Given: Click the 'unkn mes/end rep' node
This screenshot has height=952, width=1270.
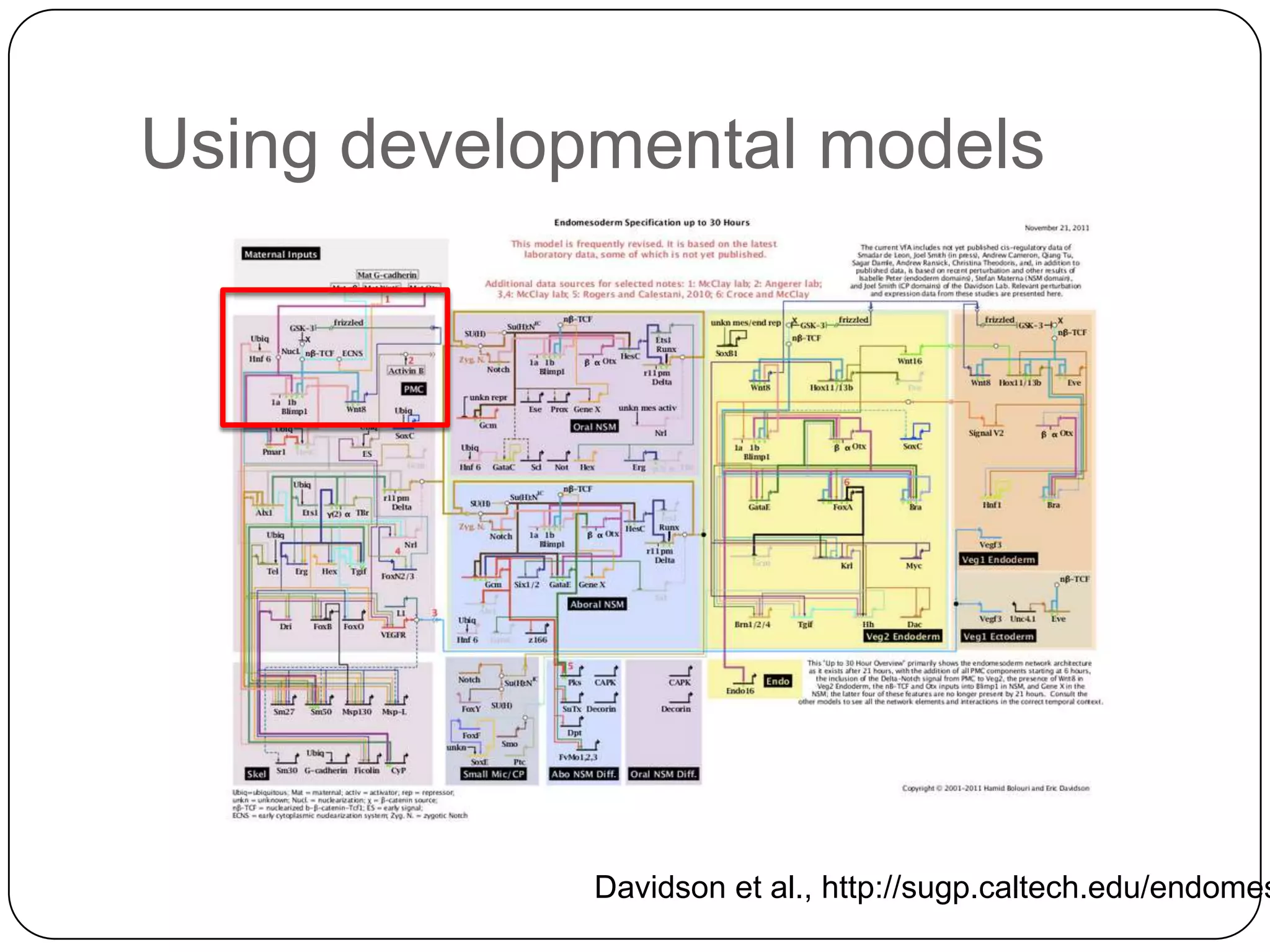Looking at the screenshot, I should click(x=745, y=323).
